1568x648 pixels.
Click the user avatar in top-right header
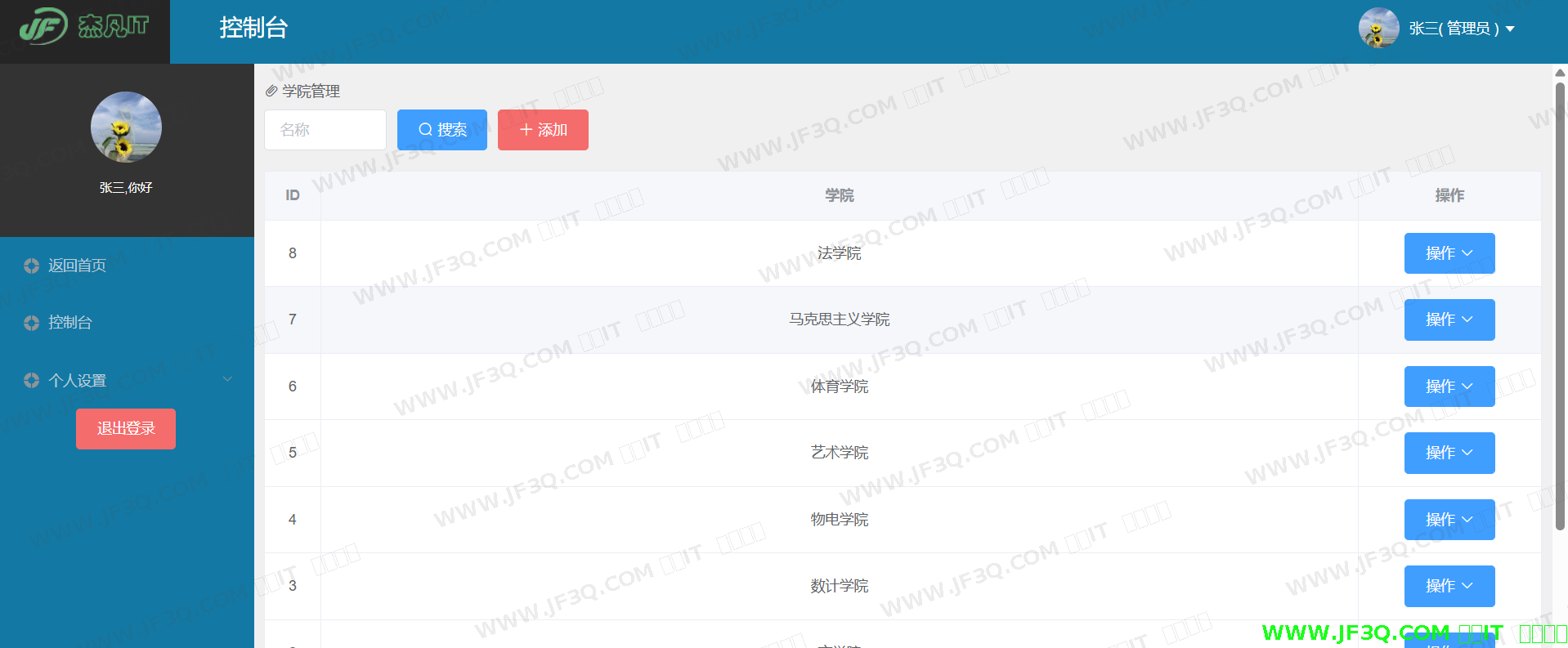(1378, 29)
